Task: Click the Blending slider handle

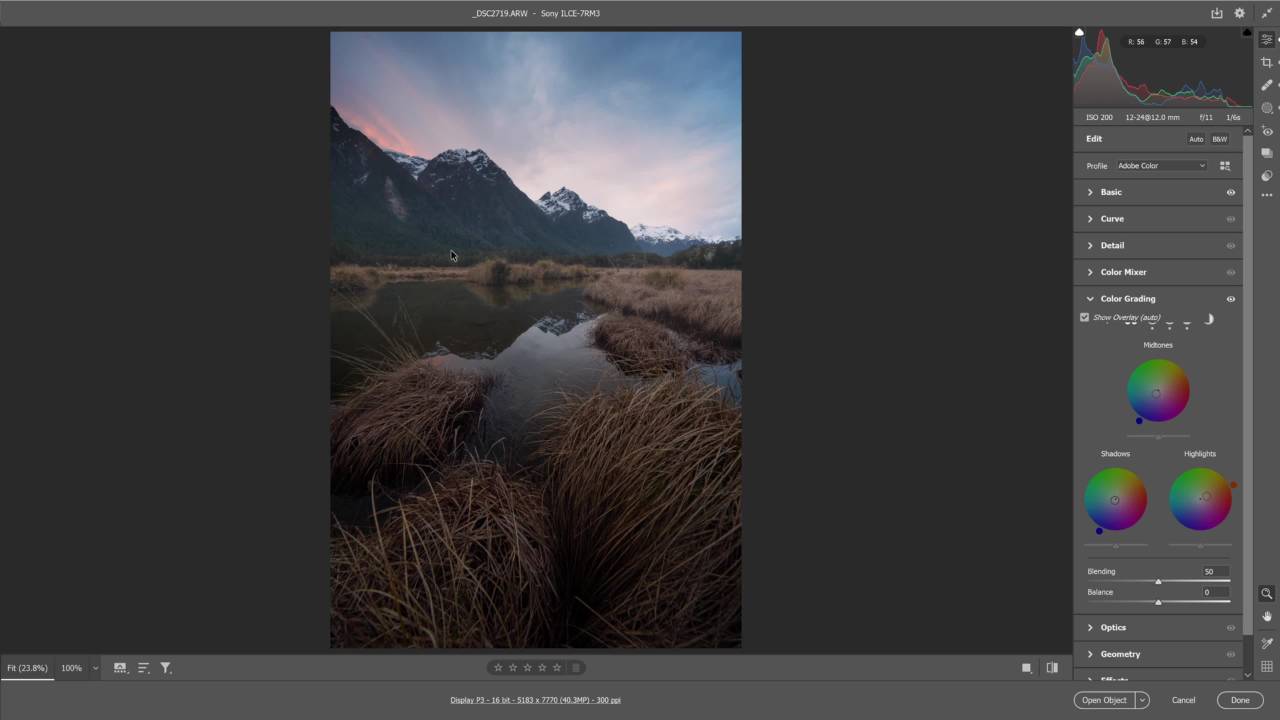Action: click(1158, 582)
